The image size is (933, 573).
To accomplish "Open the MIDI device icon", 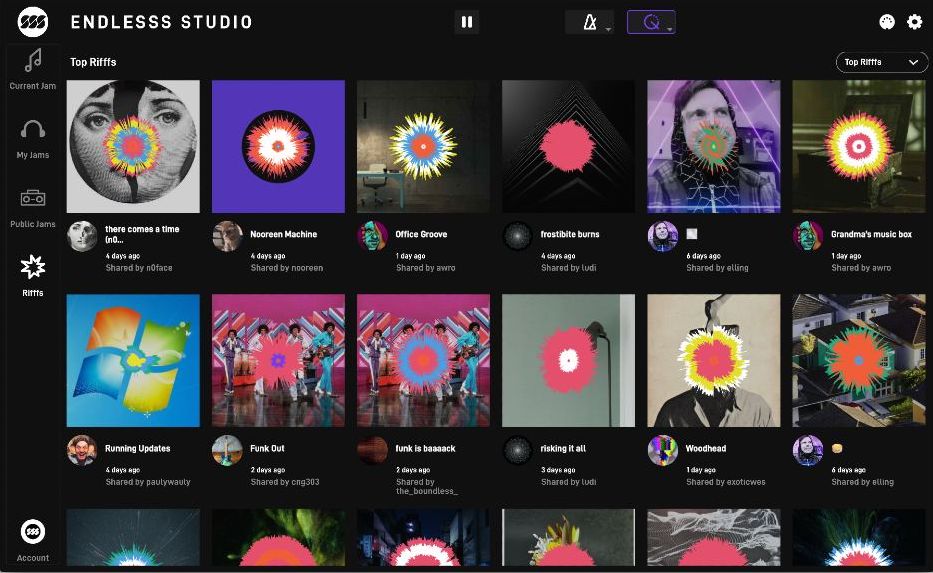I will coord(887,22).
